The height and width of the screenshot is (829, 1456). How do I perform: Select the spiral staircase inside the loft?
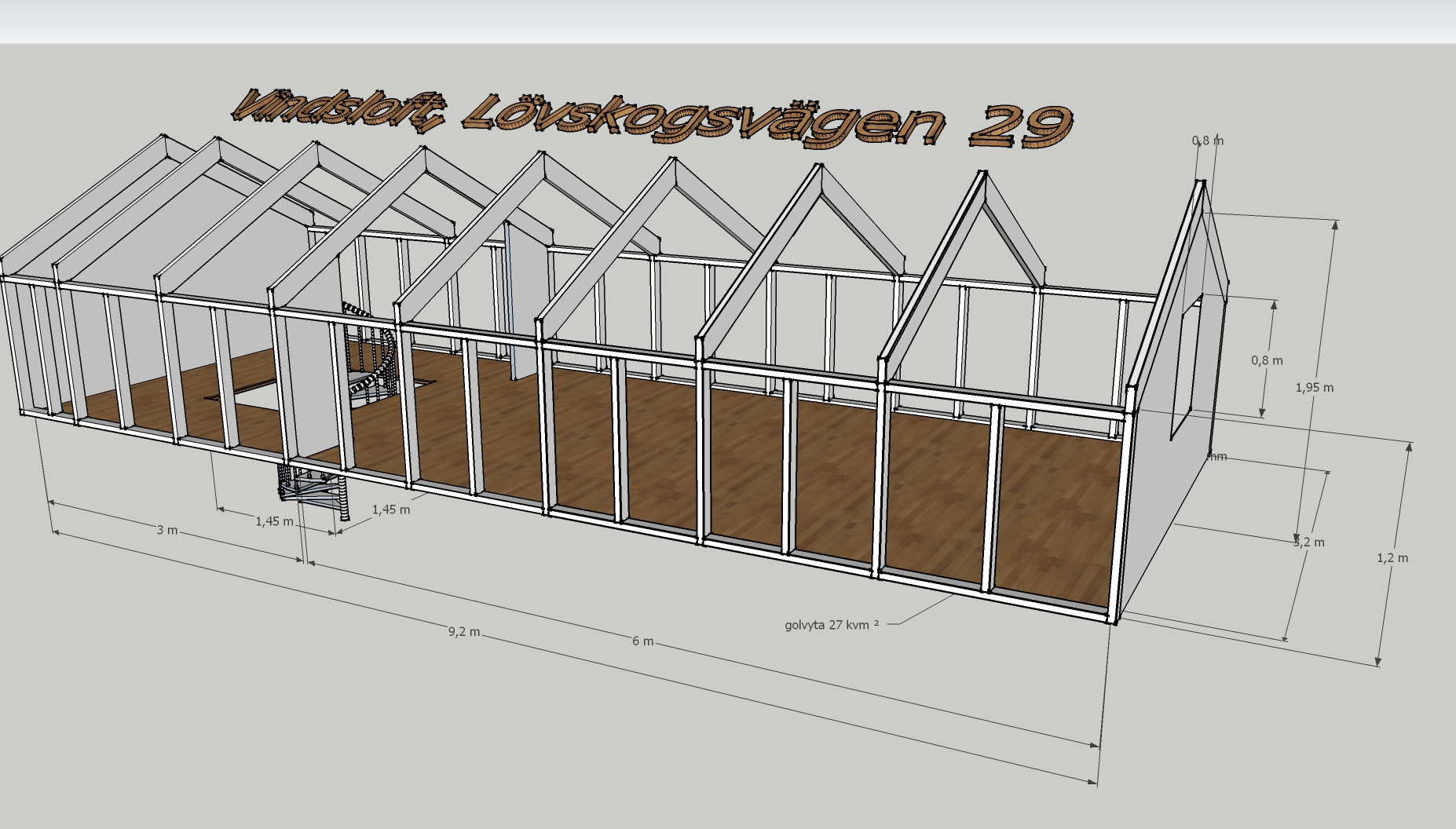click(365, 361)
